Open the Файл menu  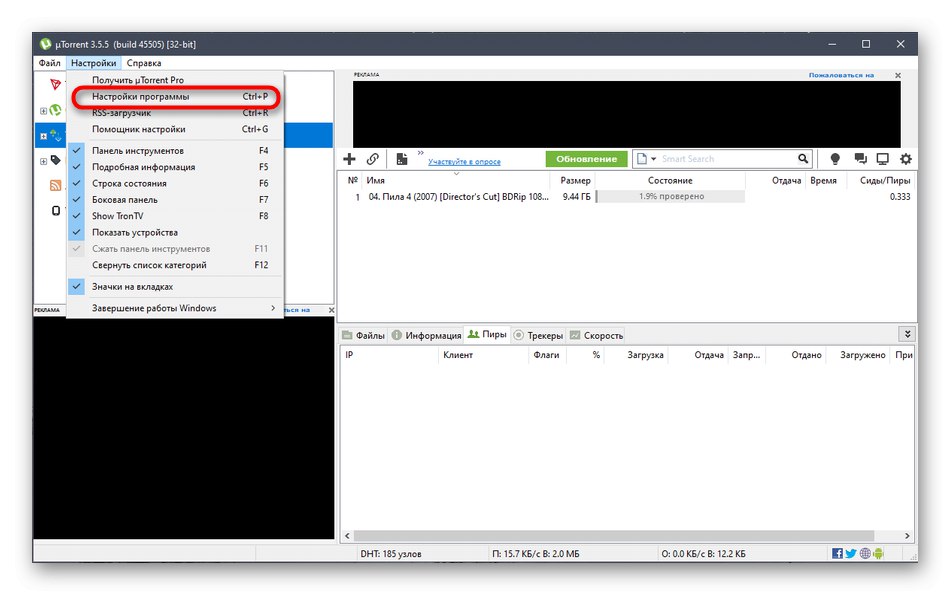click(x=50, y=63)
